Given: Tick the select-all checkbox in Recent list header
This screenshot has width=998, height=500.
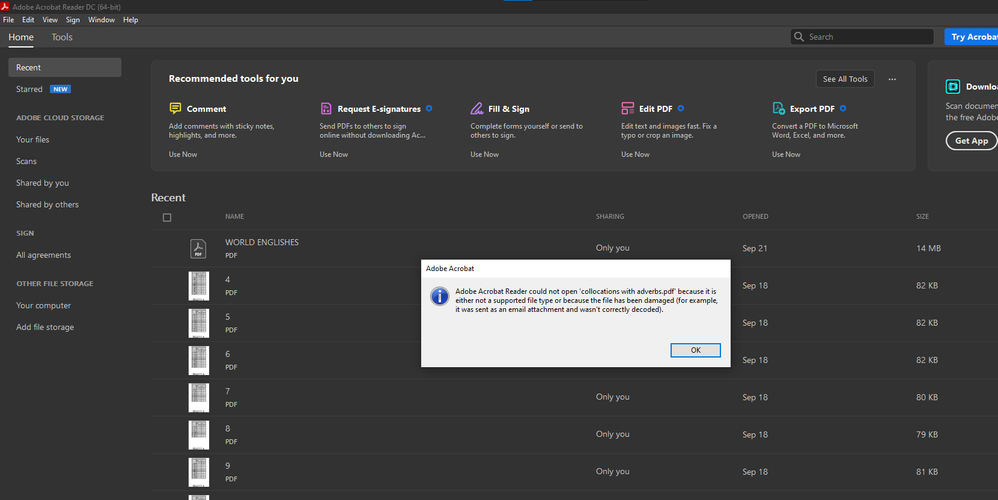Looking at the screenshot, I should click(x=167, y=218).
